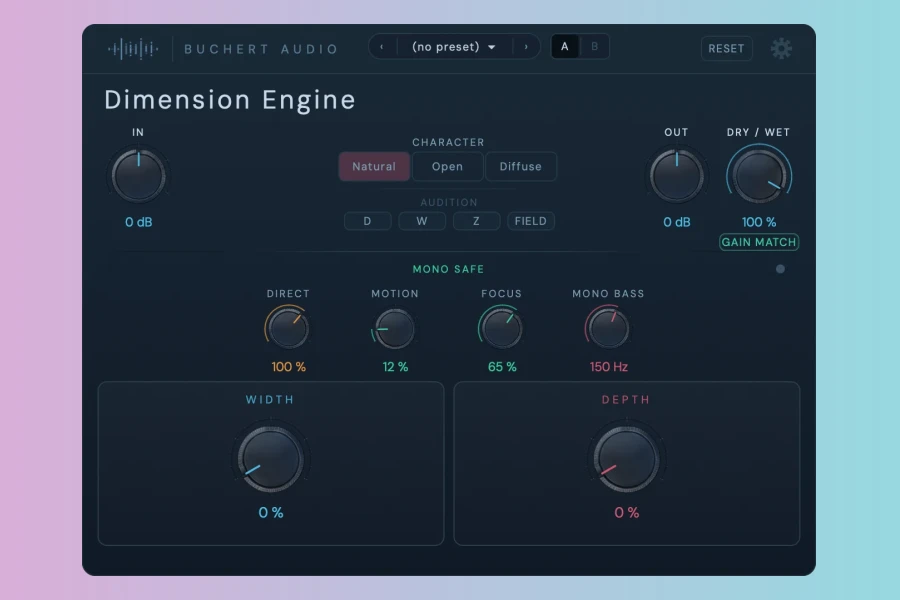Select the Open character mode

447,167
